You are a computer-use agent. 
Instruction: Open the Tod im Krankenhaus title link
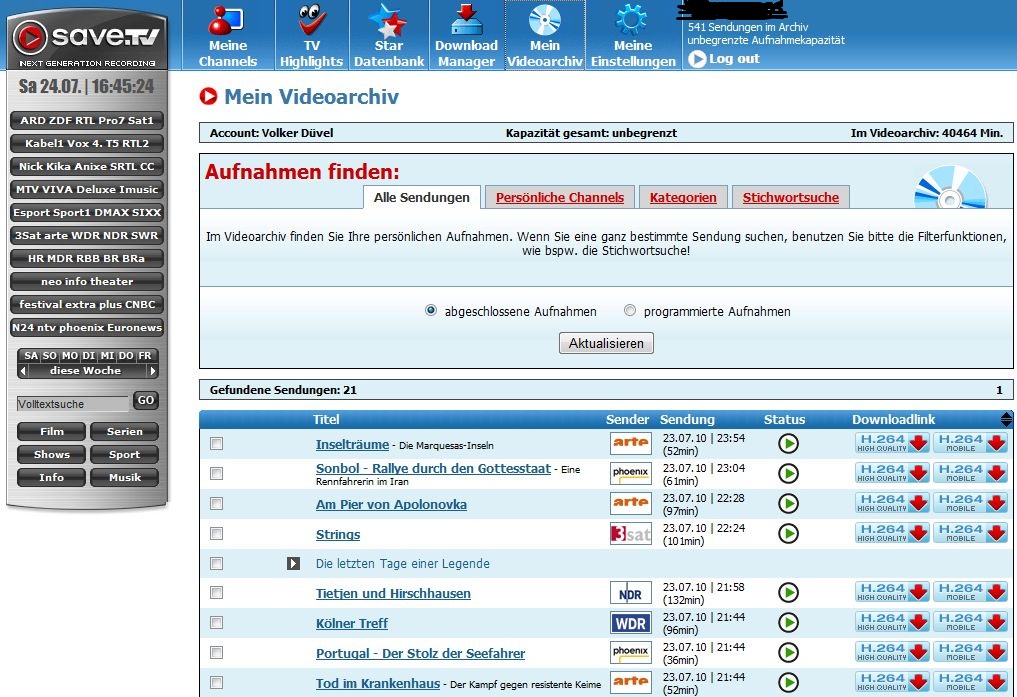pos(377,683)
